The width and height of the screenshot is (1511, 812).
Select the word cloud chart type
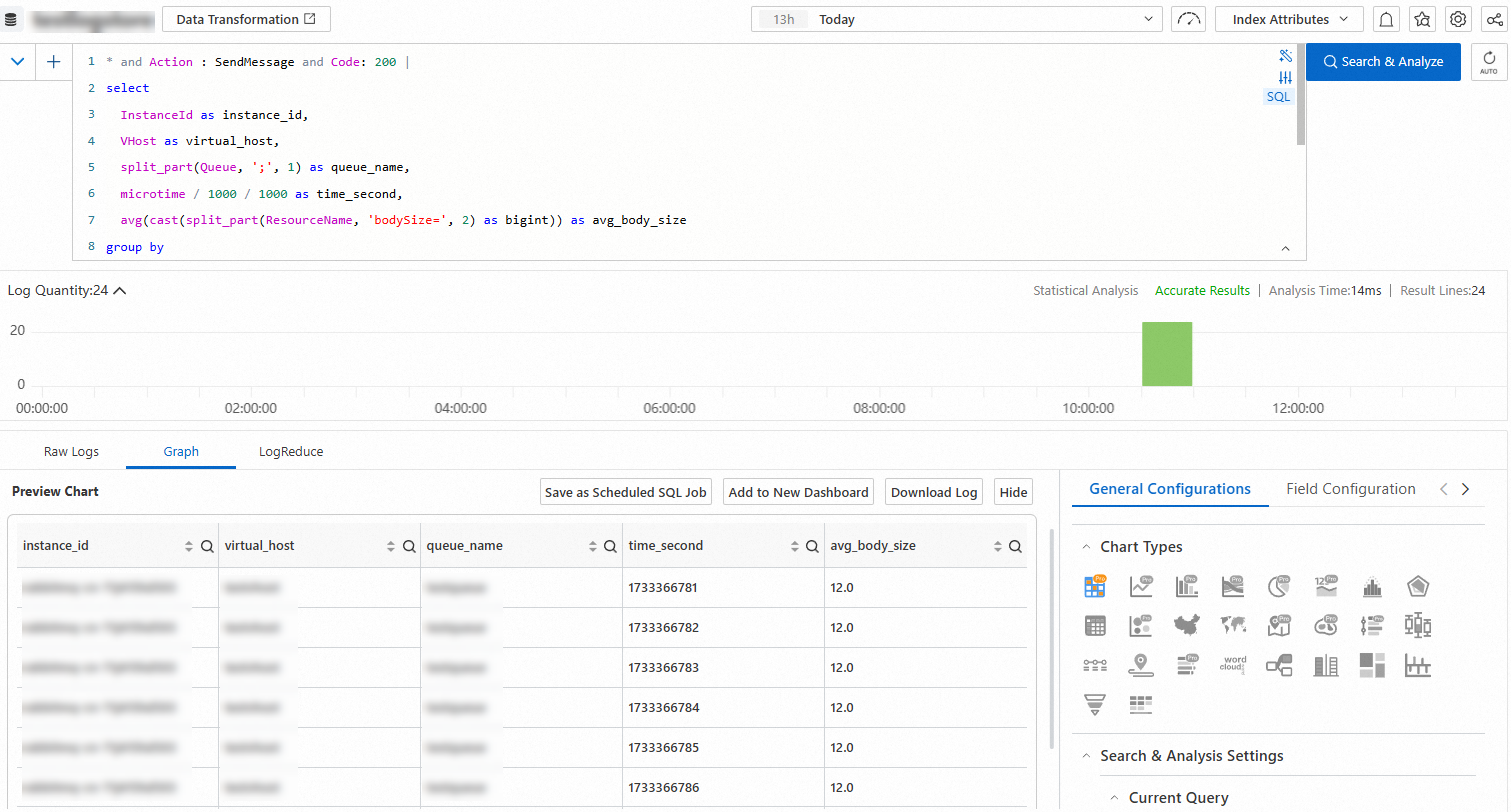(1234, 665)
